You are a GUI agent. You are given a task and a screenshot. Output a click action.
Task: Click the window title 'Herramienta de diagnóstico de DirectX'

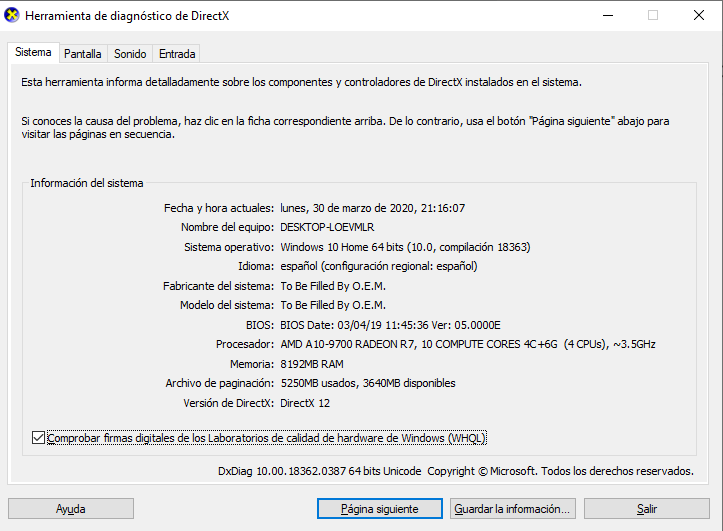(x=127, y=16)
